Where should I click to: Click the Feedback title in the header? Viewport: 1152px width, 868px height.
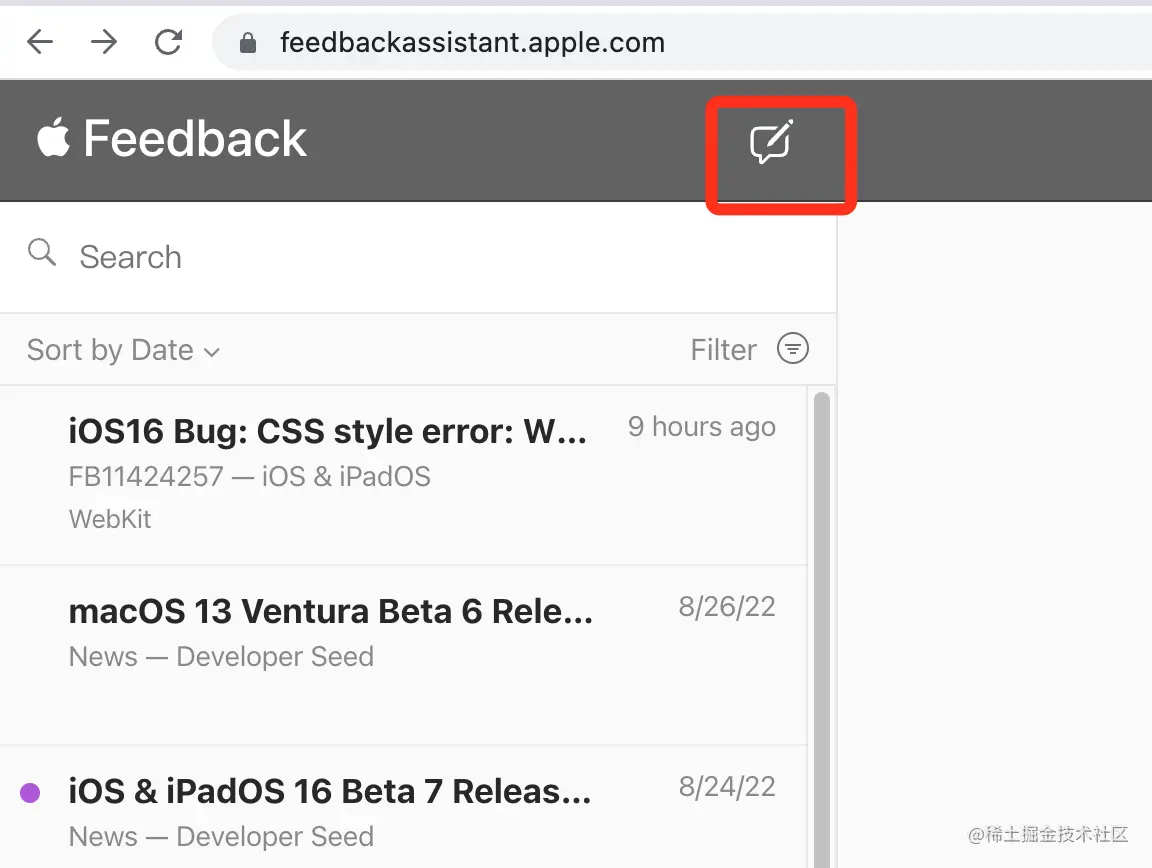click(195, 139)
